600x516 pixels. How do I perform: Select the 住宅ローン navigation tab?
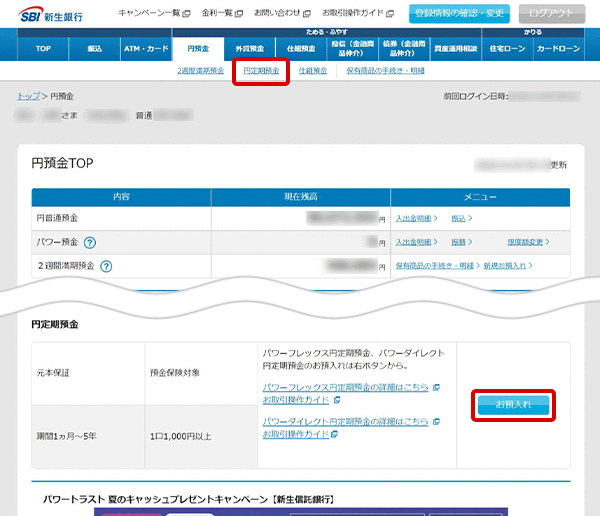pyautogui.click(x=507, y=49)
